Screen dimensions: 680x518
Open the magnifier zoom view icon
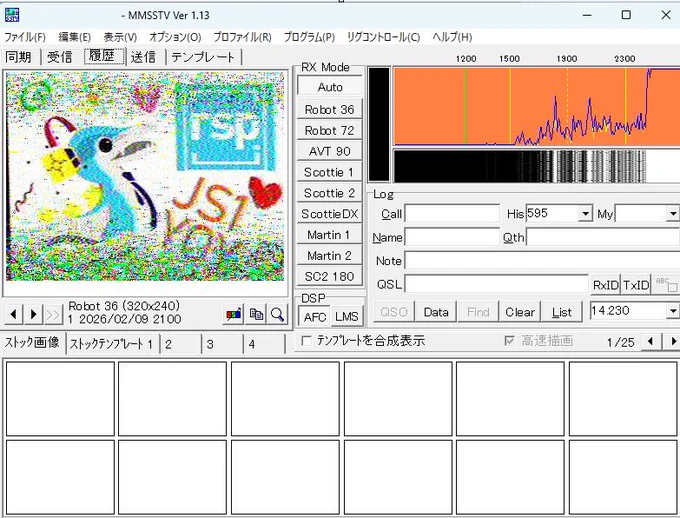click(x=277, y=314)
